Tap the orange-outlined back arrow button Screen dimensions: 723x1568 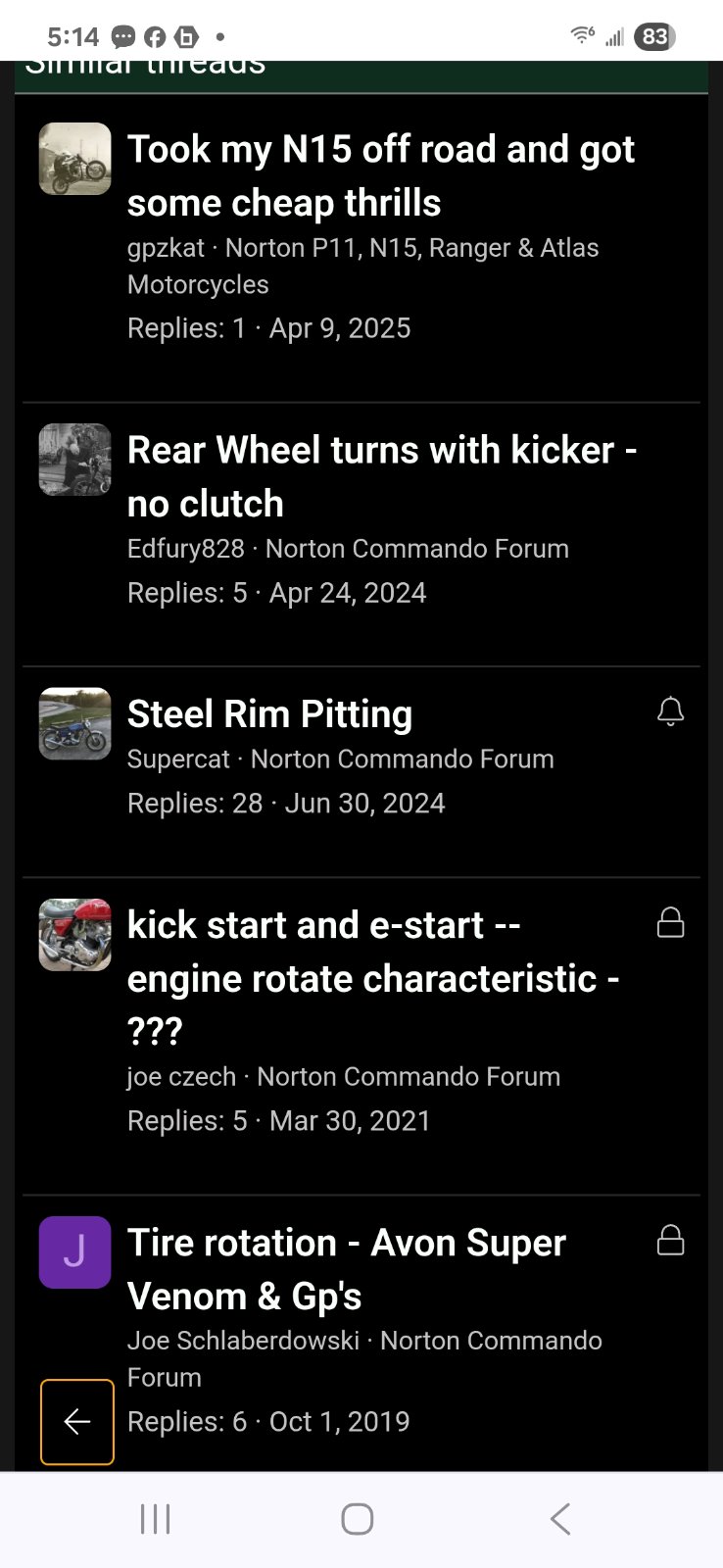click(76, 1421)
